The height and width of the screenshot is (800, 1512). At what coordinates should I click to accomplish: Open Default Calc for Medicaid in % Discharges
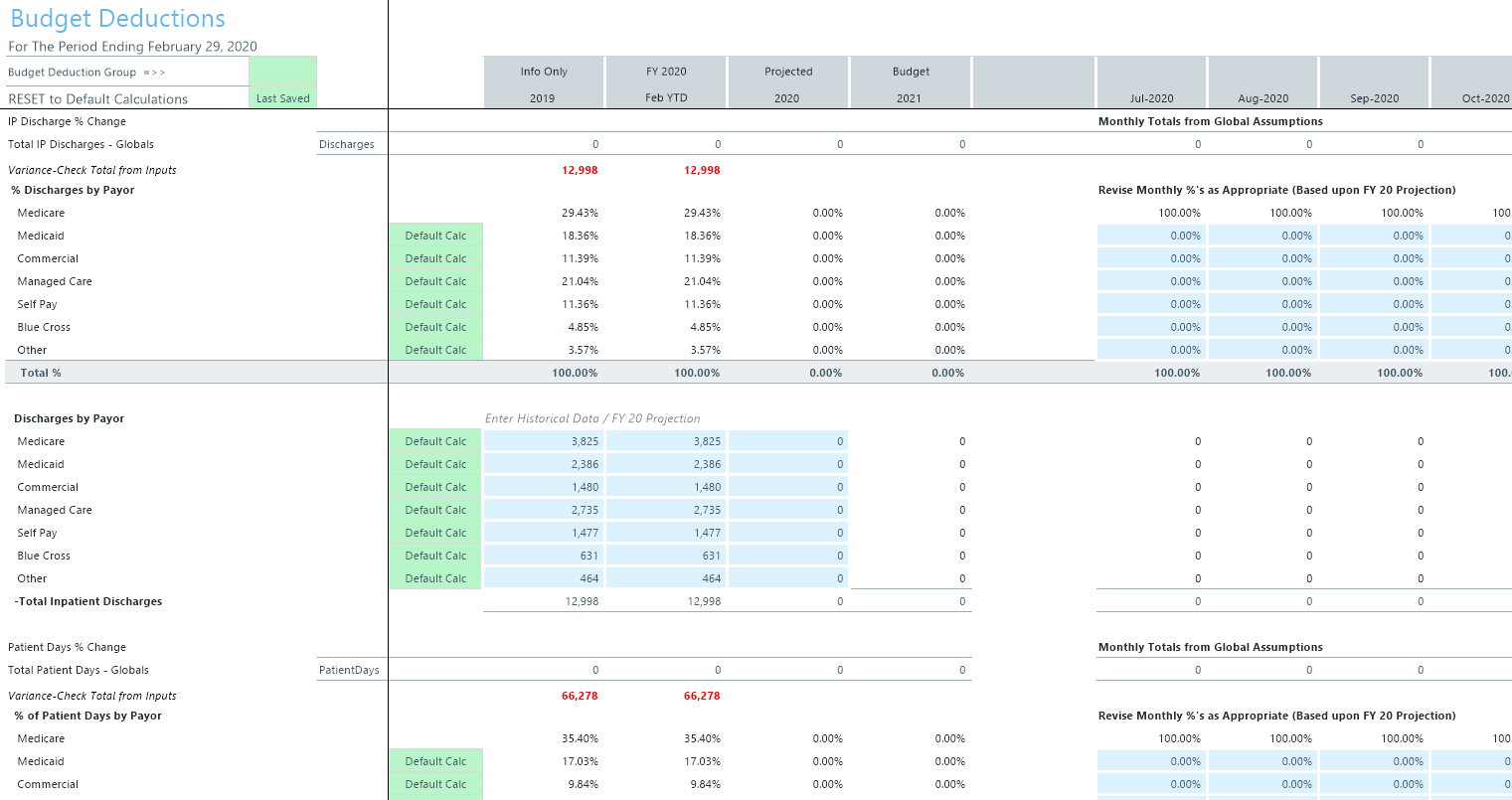[435, 236]
